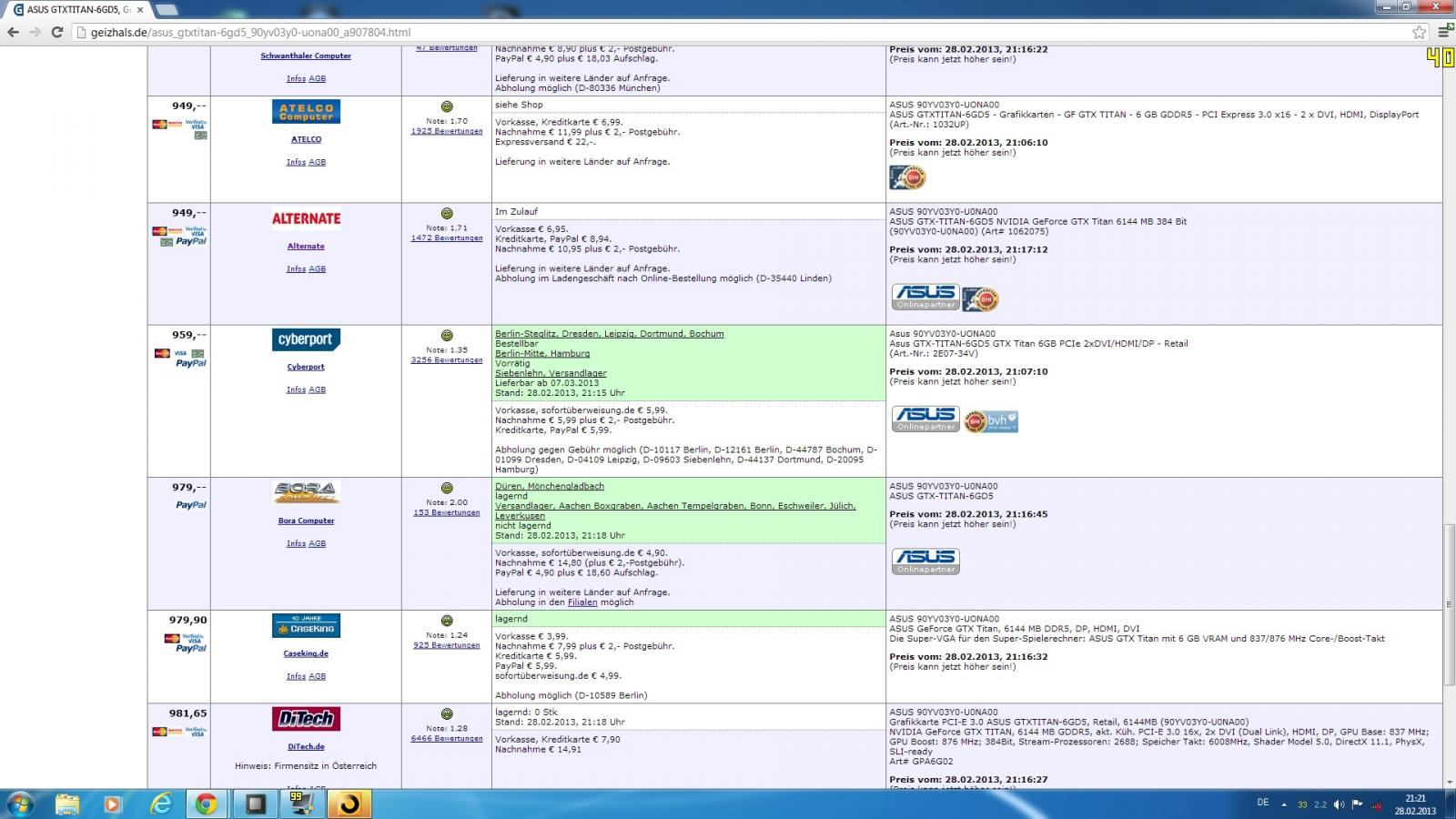Open AGB link under Bora Computer
This screenshot has height=819, width=1456.
click(317, 544)
